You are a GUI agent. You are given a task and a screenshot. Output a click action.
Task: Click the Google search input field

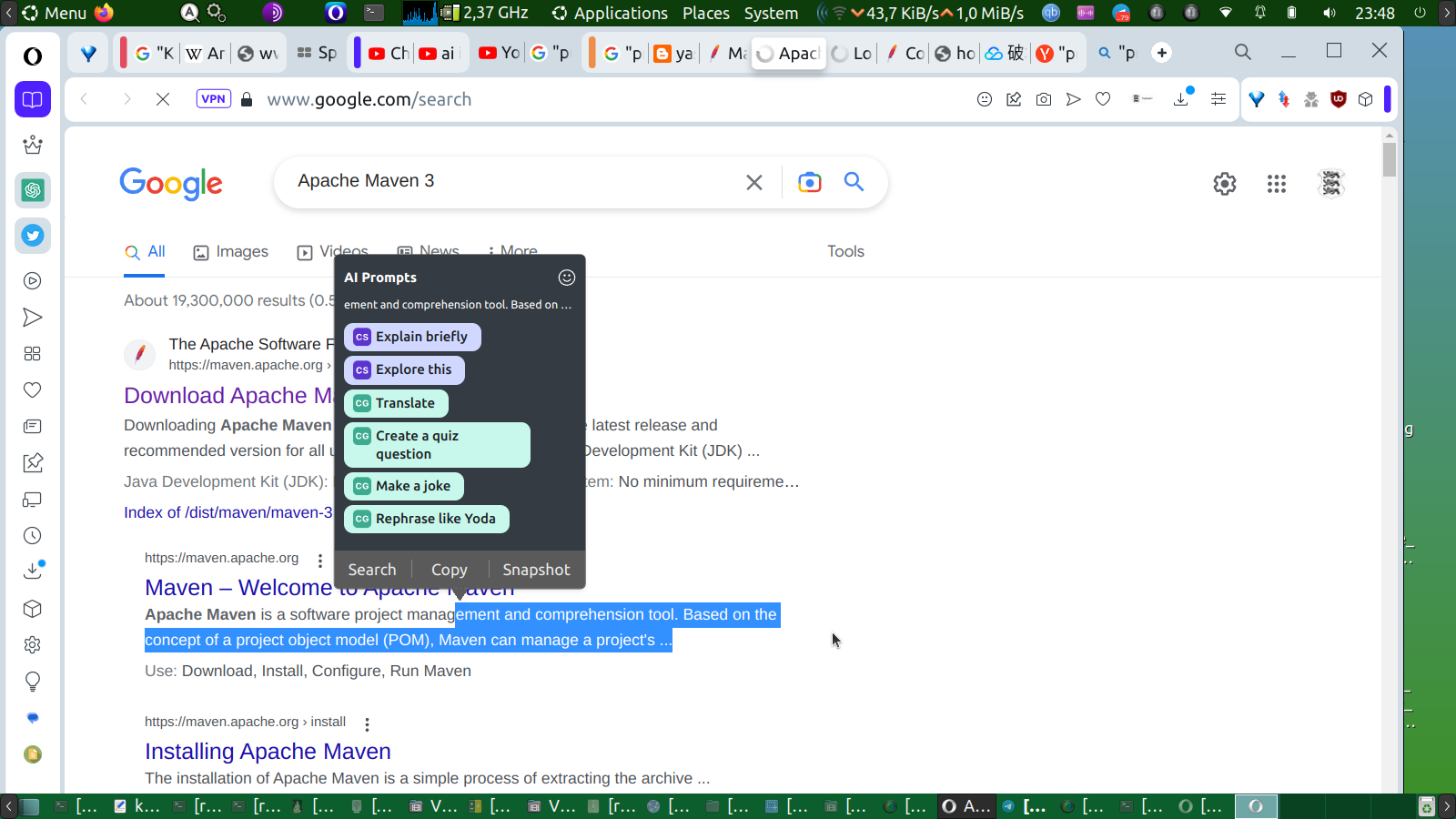tap(514, 181)
